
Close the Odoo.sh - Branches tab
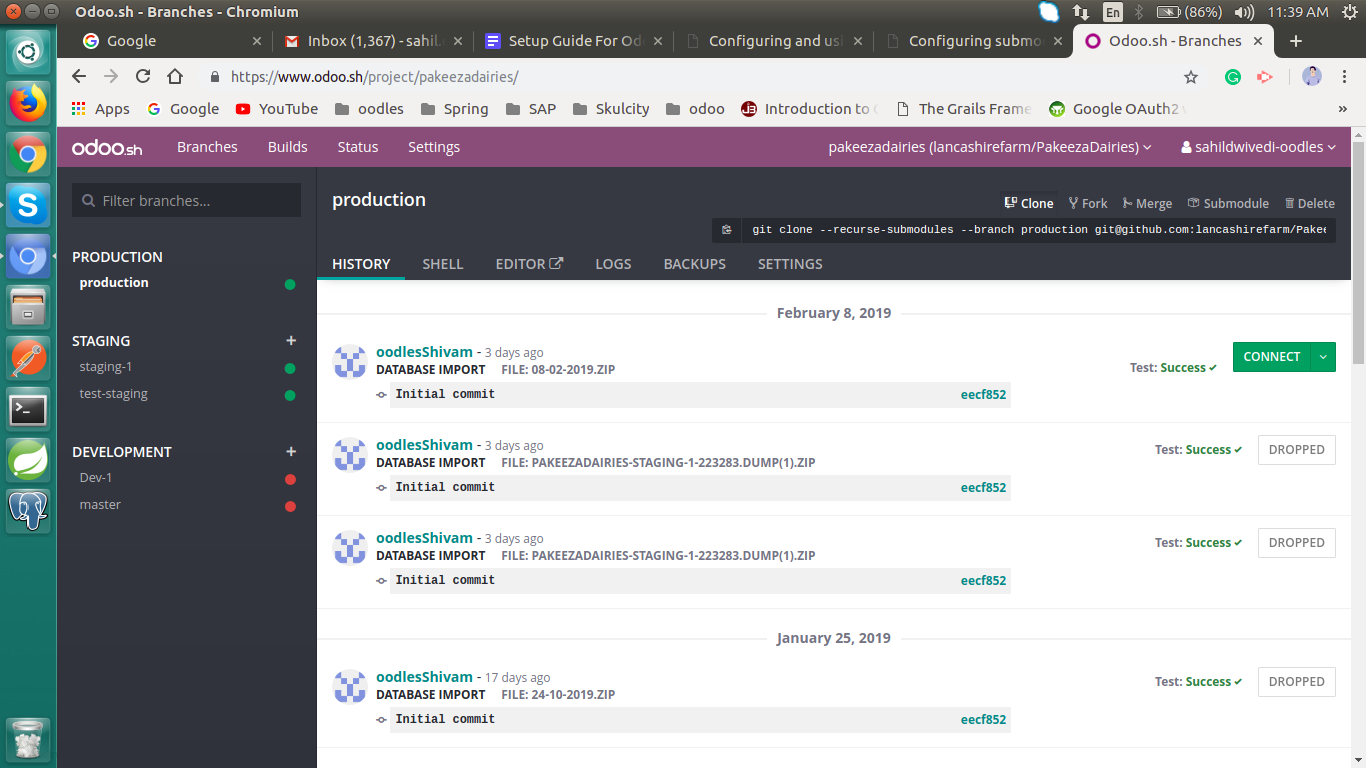point(1258,41)
